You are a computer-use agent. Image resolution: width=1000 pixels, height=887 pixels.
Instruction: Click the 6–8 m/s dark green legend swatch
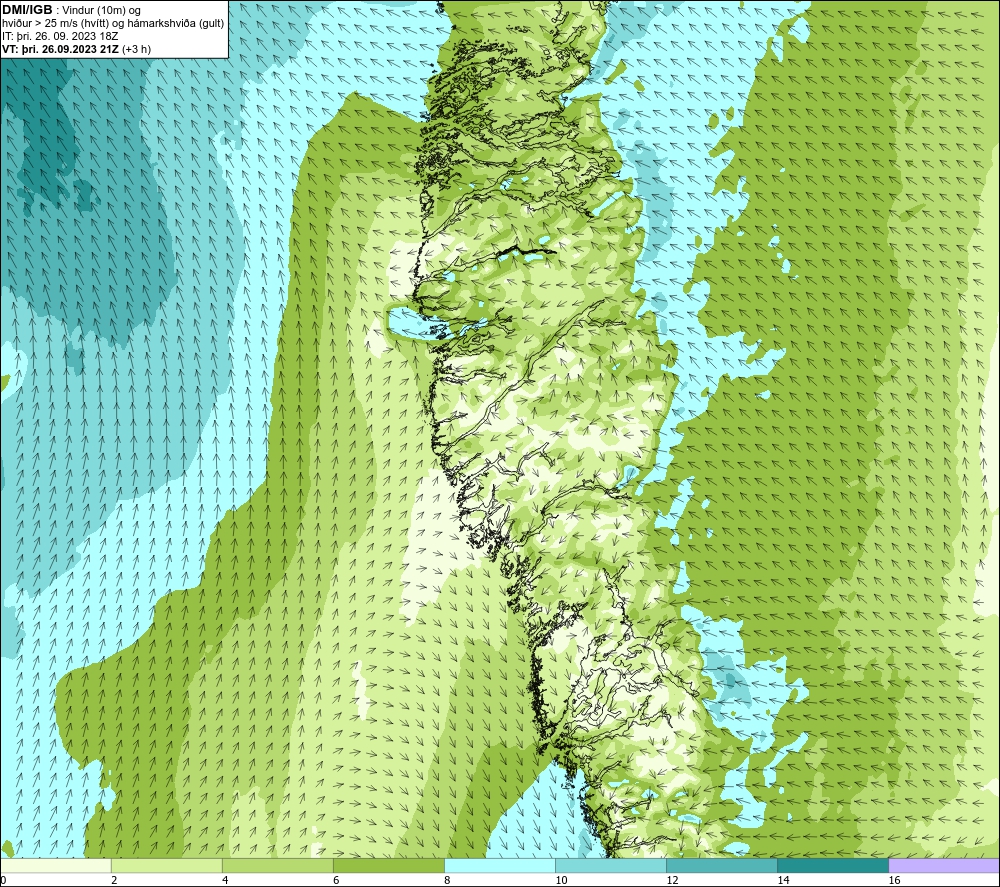pos(388,866)
